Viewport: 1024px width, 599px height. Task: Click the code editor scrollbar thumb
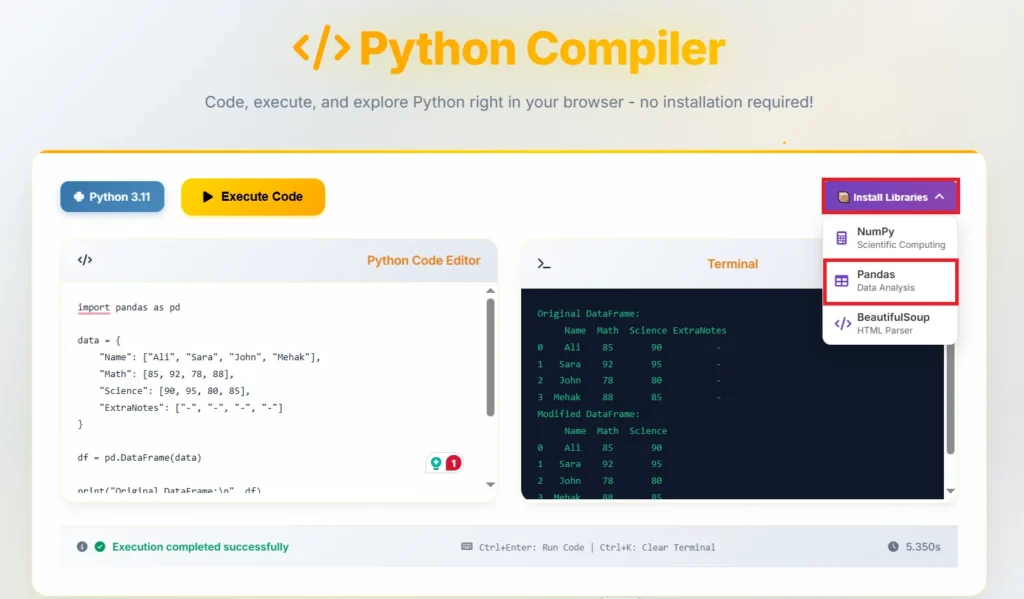490,357
